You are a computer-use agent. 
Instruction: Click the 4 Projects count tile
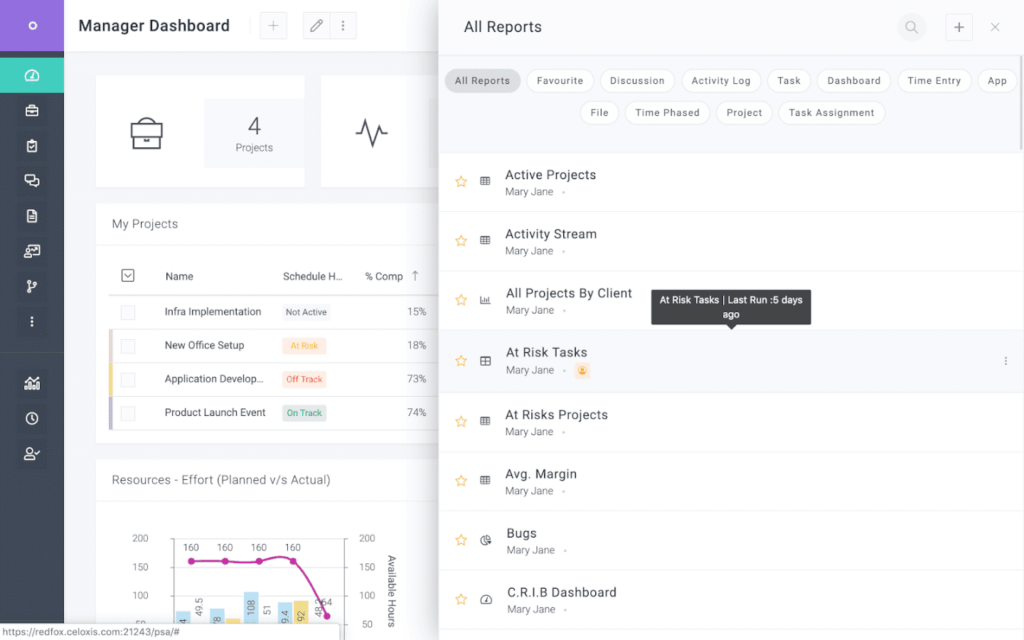(254, 133)
